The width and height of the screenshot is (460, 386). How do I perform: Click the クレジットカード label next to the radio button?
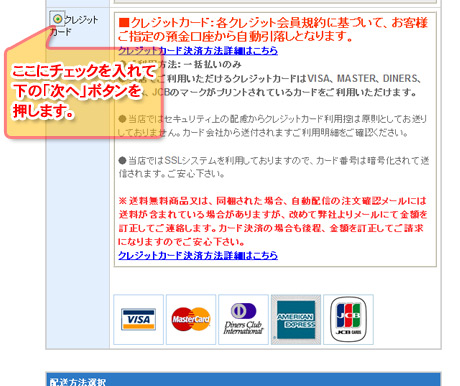point(75,26)
